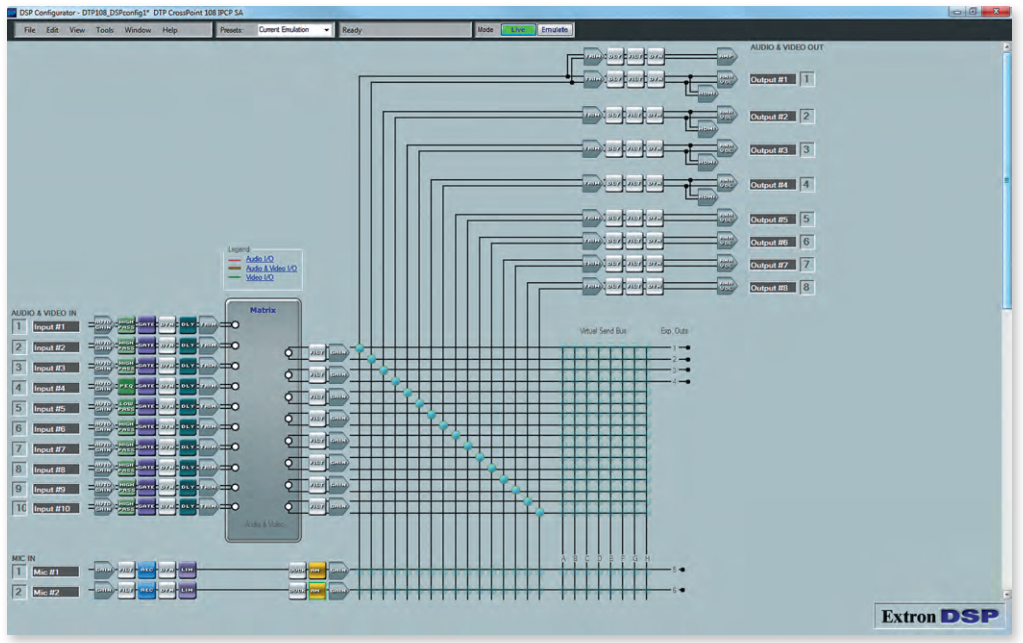The height and width of the screenshot is (643, 1023).
Task: Expand the Presets dropdown
Action: [326, 30]
